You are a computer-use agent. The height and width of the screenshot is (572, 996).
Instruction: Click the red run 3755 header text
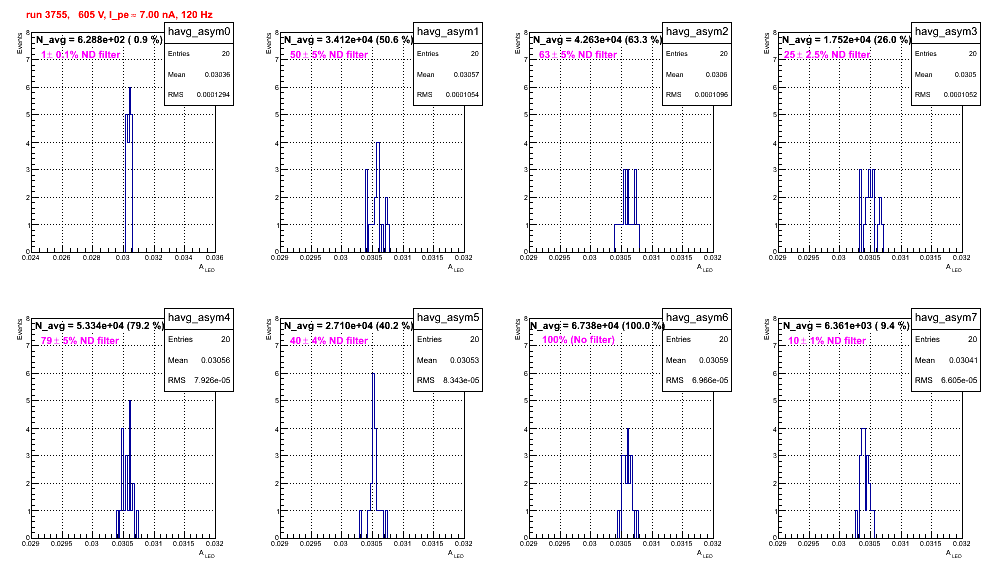[119, 15]
